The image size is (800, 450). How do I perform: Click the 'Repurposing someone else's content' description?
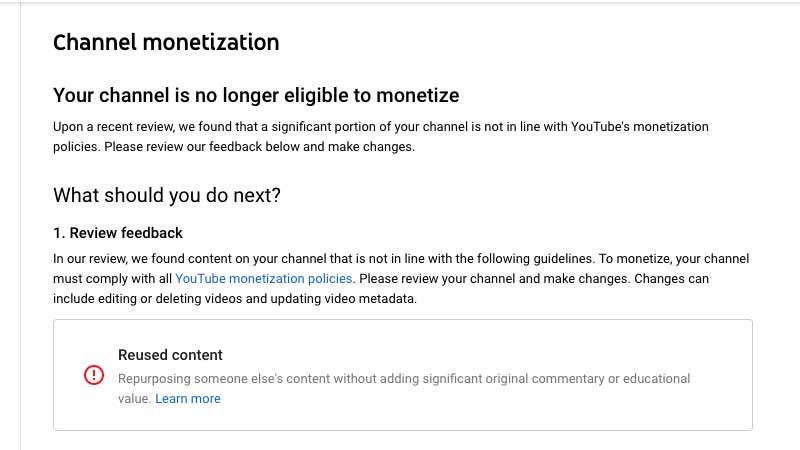[x=404, y=388]
